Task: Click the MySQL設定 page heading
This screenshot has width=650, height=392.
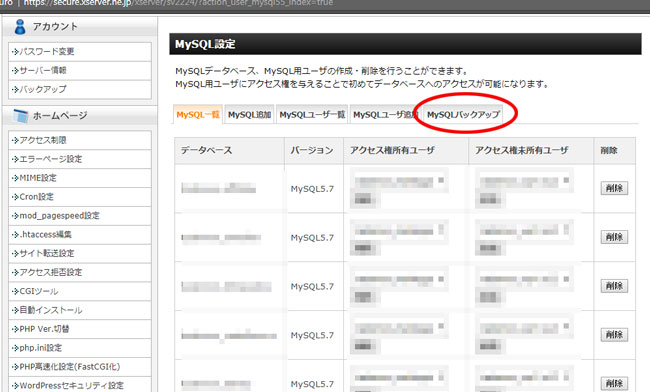Action: tap(205, 44)
